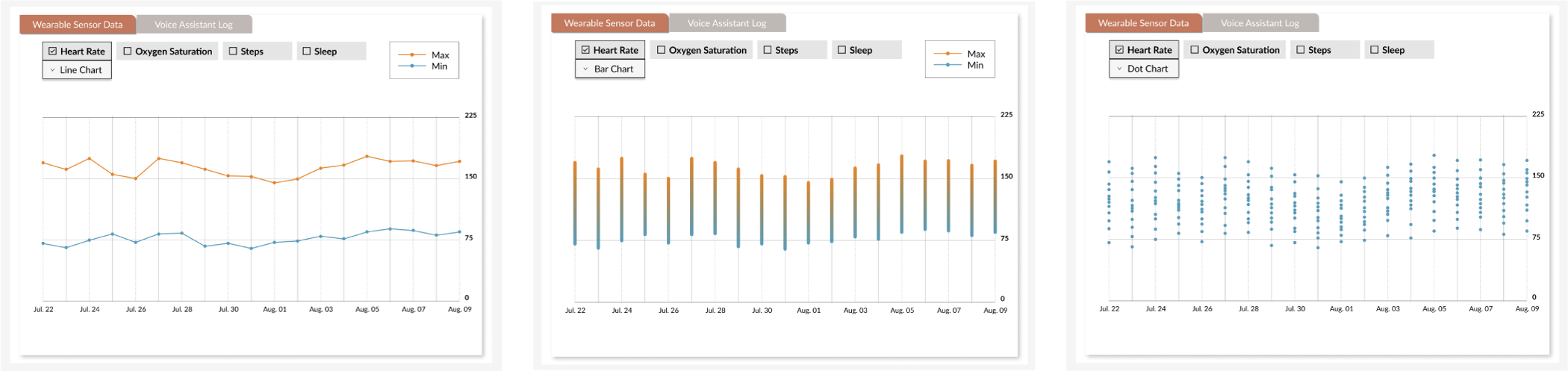Switch to Voice Assistant Log tab in the dot chart panel

click(1260, 23)
